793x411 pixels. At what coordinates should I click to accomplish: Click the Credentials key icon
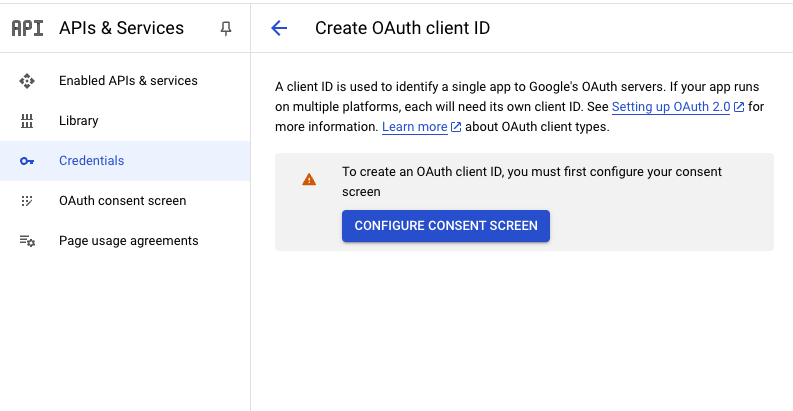pyautogui.click(x=27, y=161)
